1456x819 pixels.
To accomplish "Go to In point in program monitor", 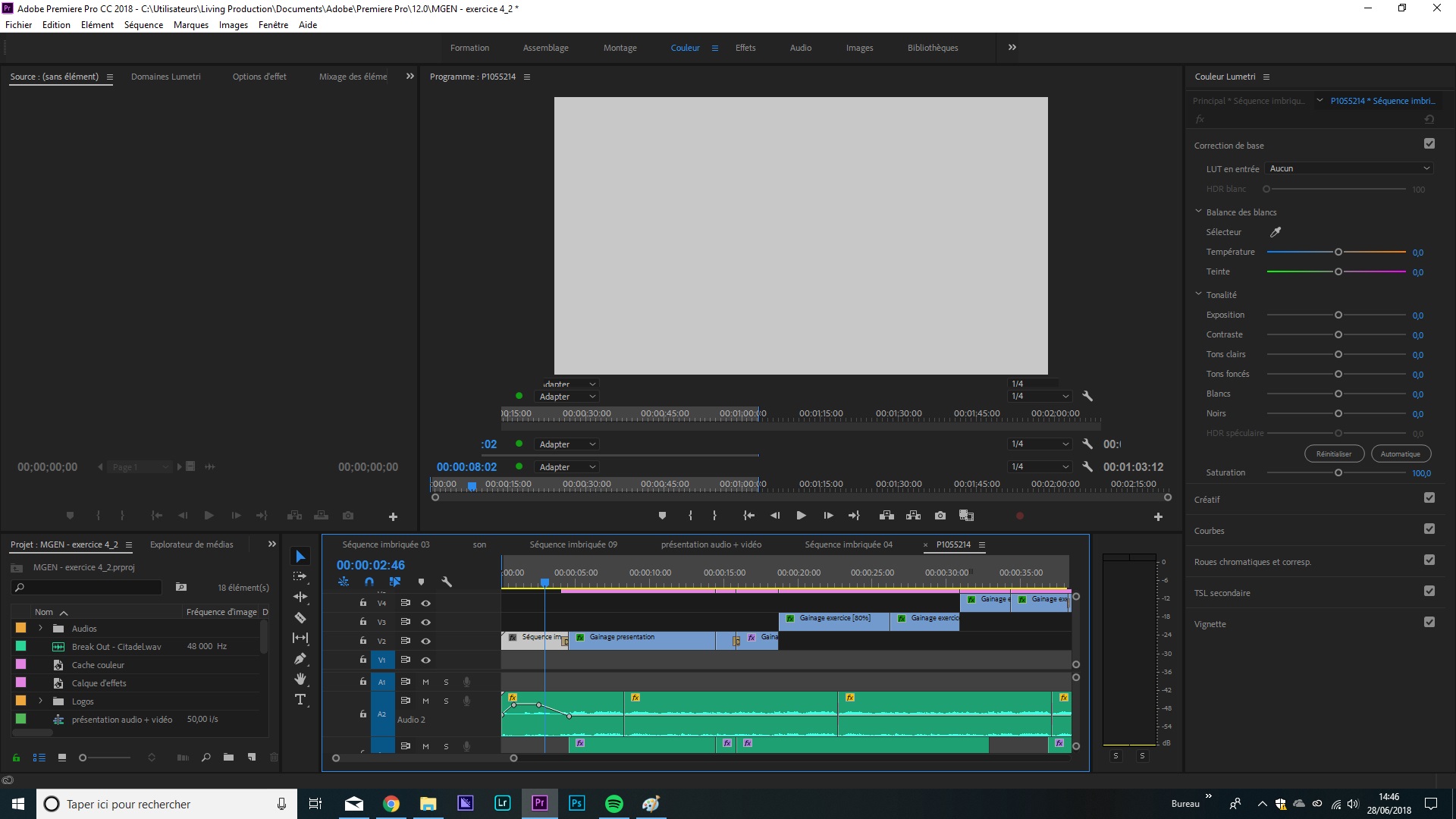I will (x=748, y=516).
